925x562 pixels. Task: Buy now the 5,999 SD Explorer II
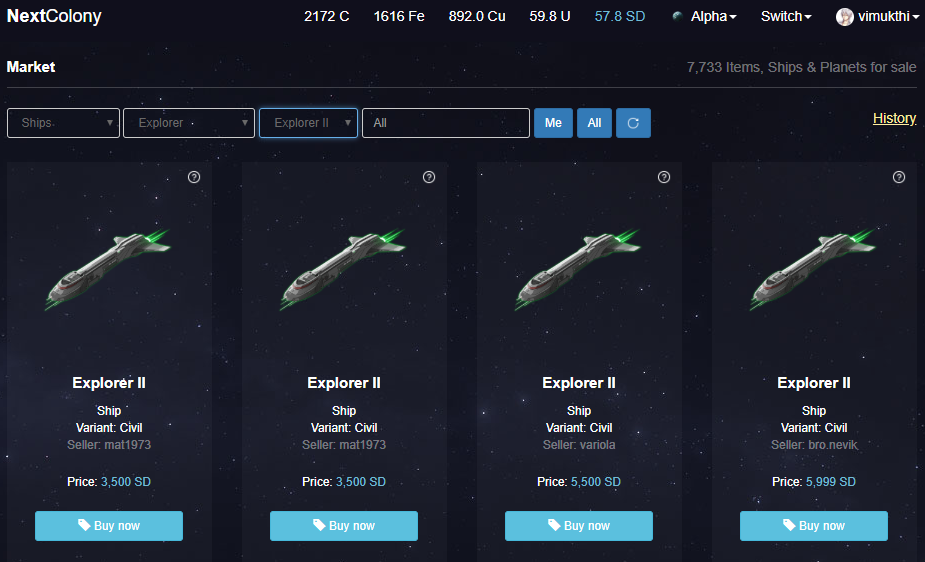click(814, 525)
